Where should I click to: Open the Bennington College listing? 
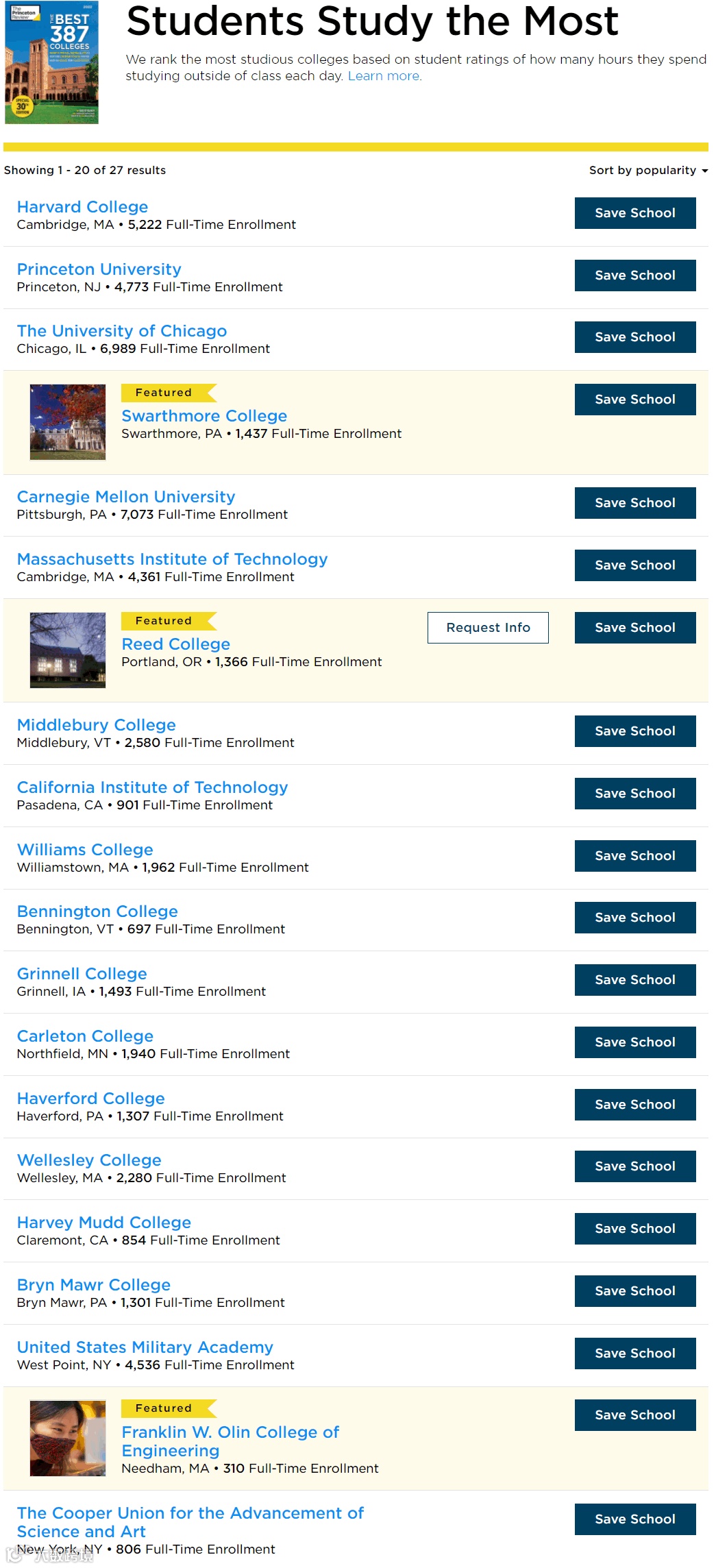pos(97,911)
